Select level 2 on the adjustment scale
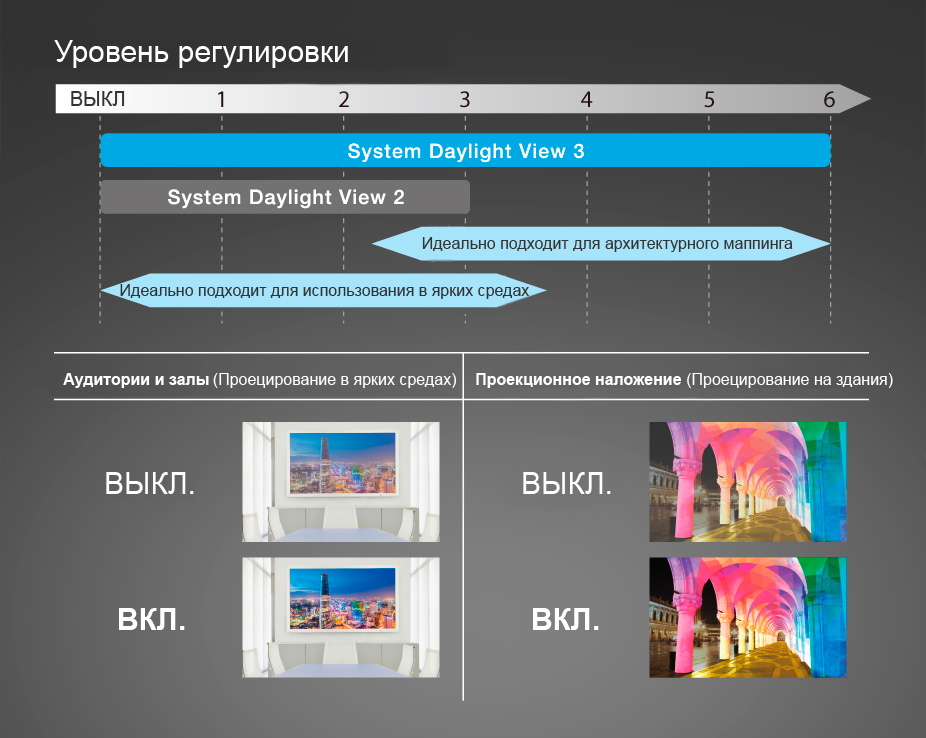This screenshot has width=926, height=738. (x=344, y=99)
